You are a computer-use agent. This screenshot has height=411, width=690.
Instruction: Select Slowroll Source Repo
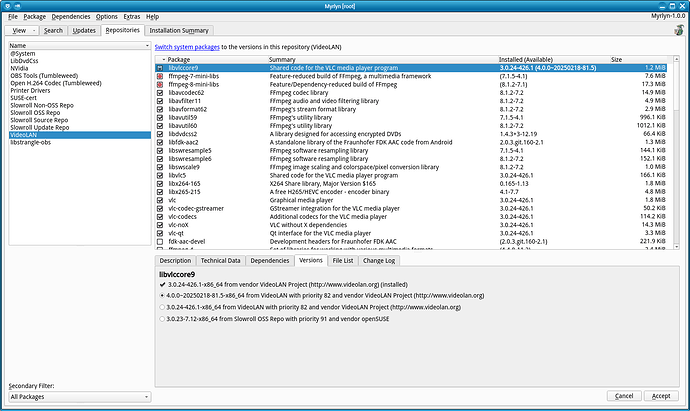coord(80,120)
